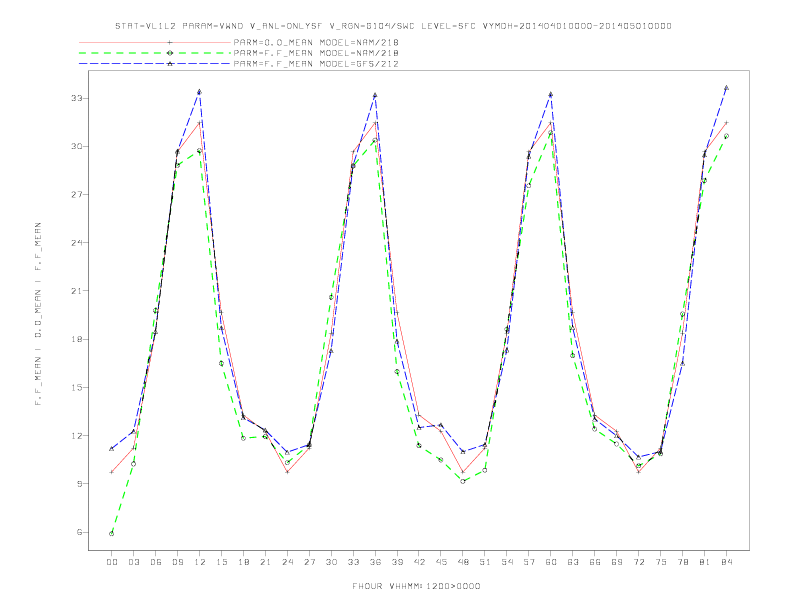Click x-axis tick label 45
The image size is (792, 612).
click(441, 562)
